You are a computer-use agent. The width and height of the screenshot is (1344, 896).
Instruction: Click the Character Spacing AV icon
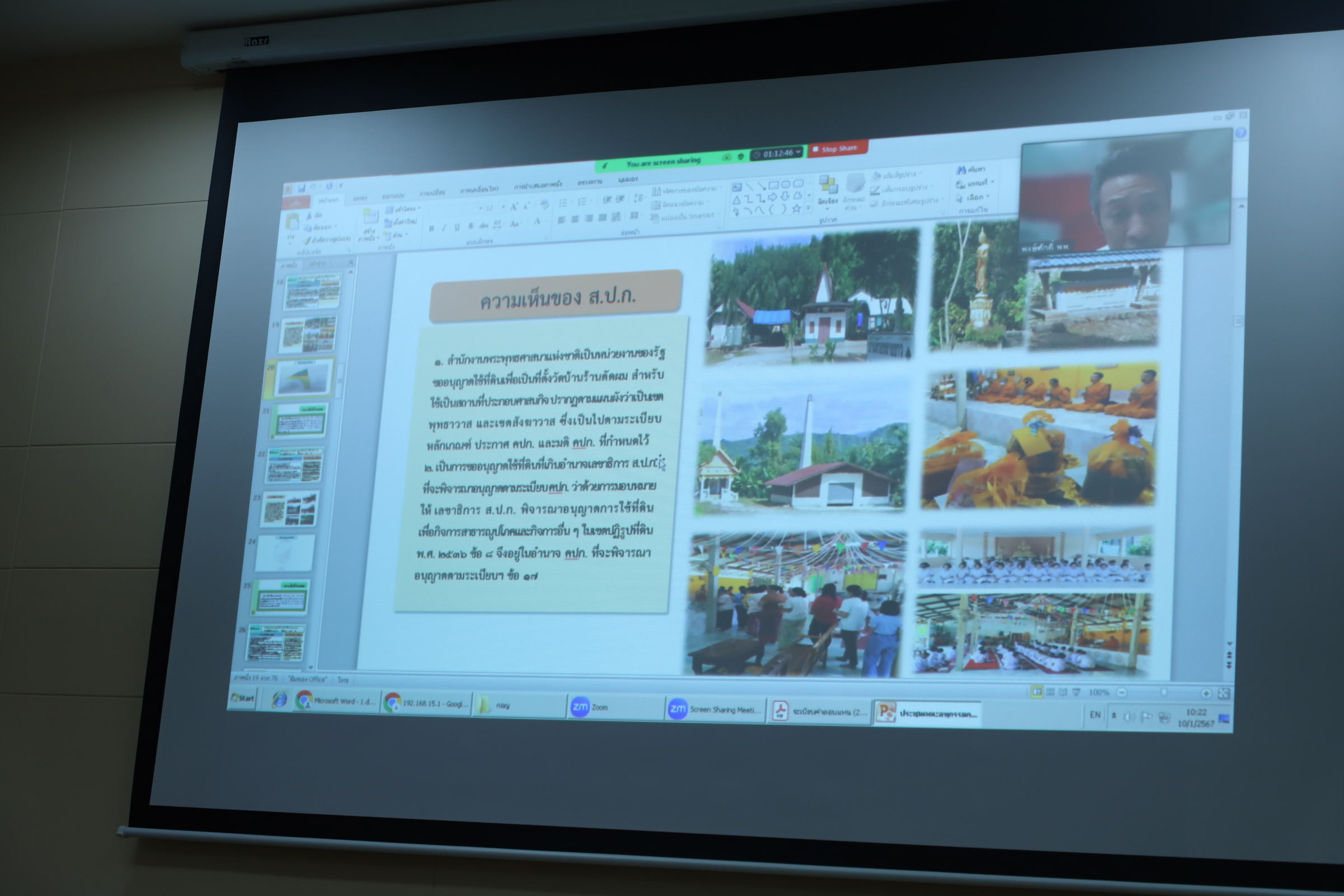pyautogui.click(x=497, y=225)
